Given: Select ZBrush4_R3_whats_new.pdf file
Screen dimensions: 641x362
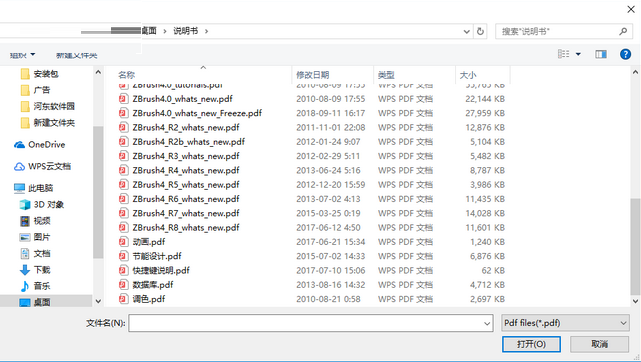Looking at the screenshot, I should (x=186, y=156).
